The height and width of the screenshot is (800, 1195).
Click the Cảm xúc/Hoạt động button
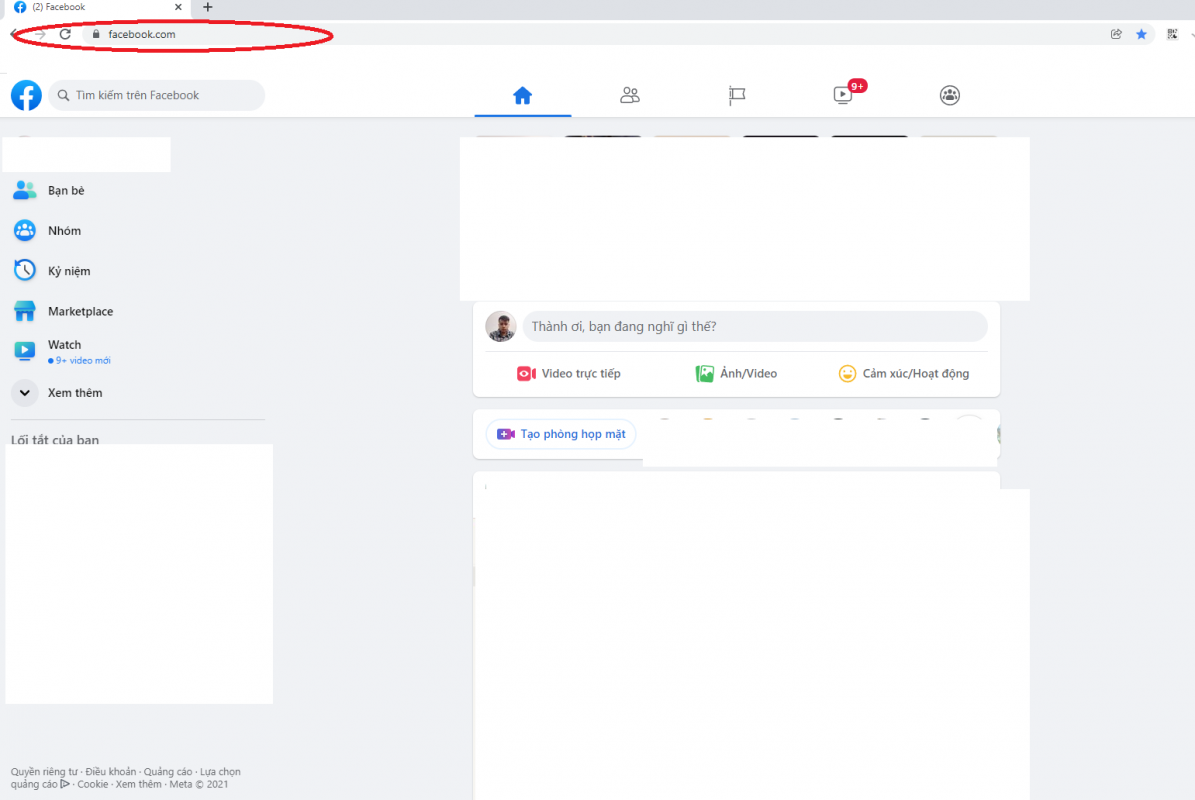click(x=904, y=374)
